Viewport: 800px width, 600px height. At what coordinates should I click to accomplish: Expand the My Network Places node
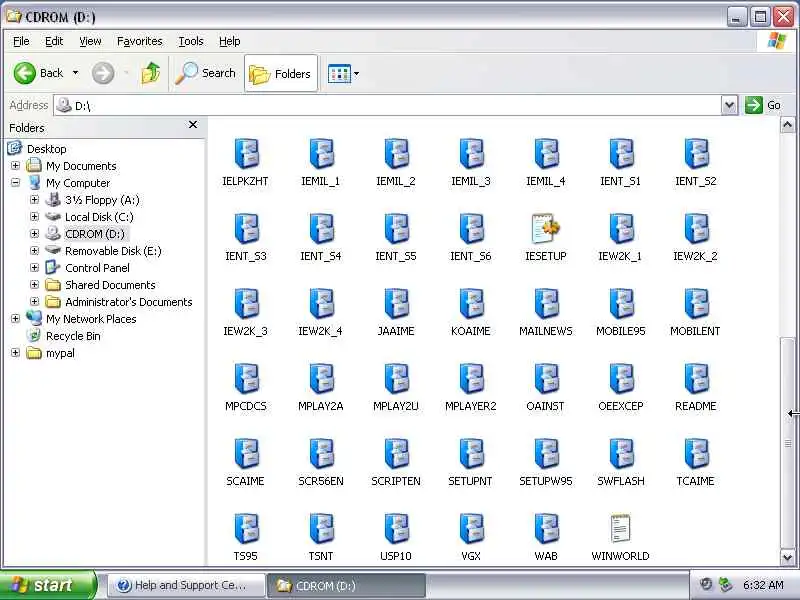click(x=15, y=319)
